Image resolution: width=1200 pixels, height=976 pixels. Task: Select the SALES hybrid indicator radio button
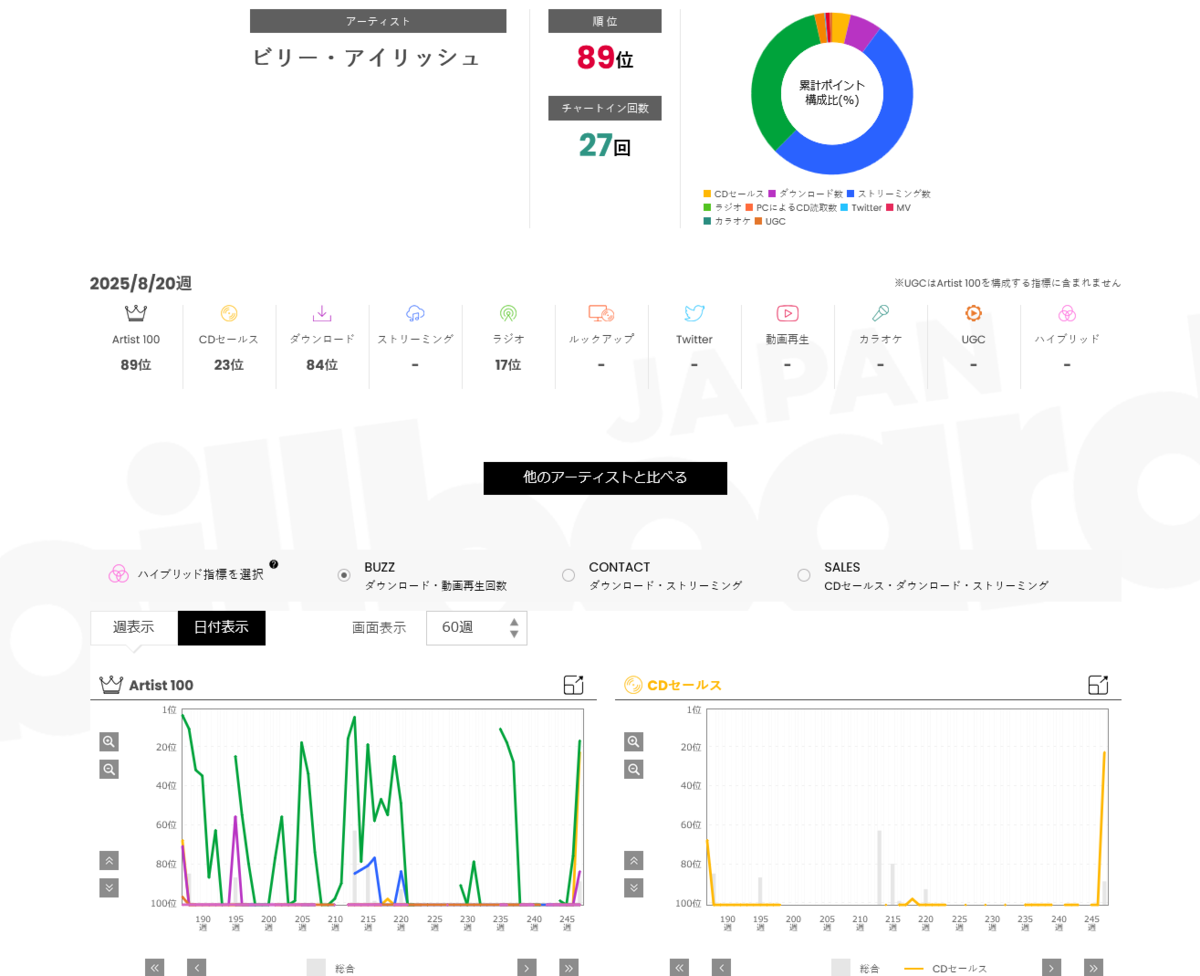coord(804,575)
